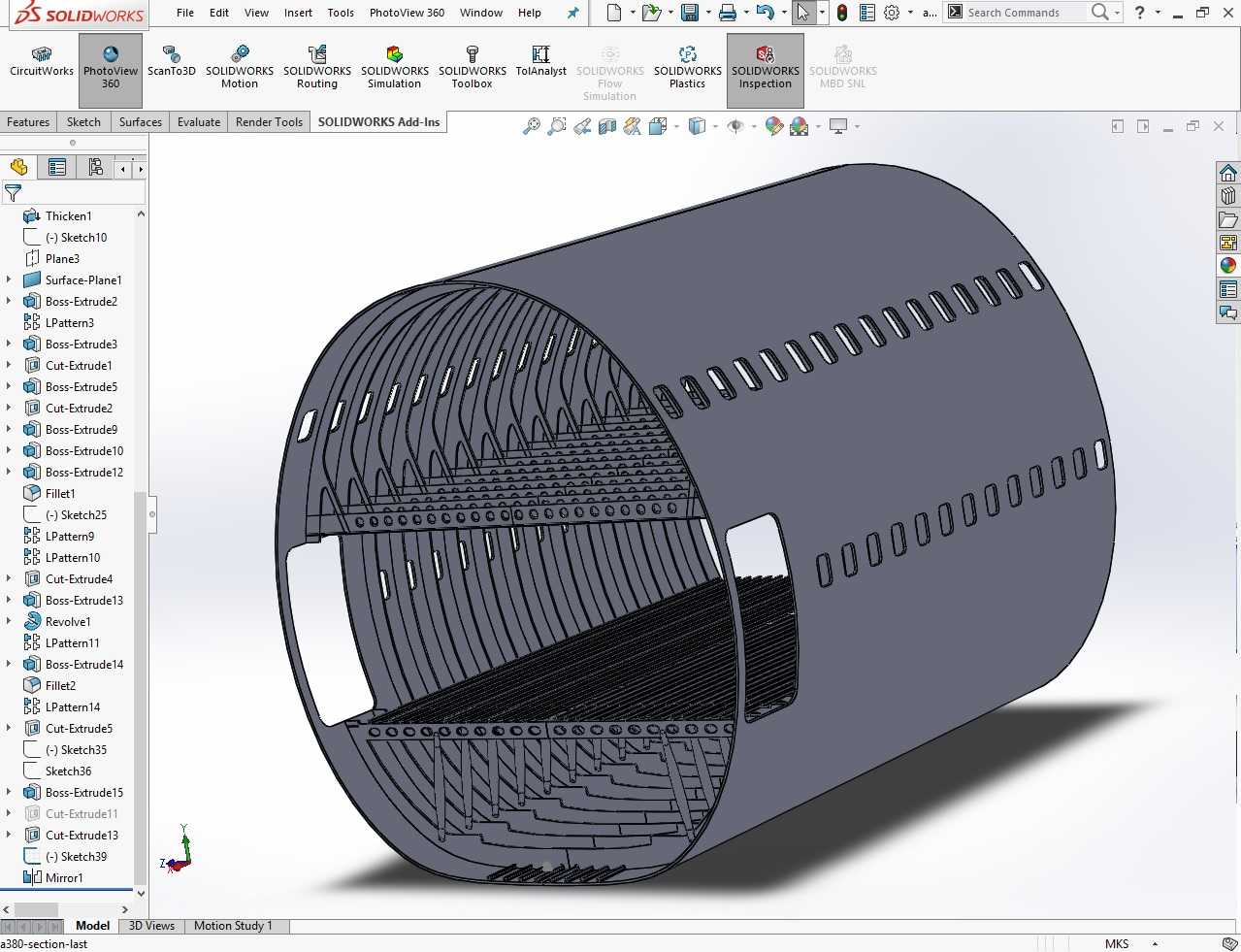Launch the ScanTo3D add-in
Viewport: 1241px width, 952px height.
click(x=172, y=63)
